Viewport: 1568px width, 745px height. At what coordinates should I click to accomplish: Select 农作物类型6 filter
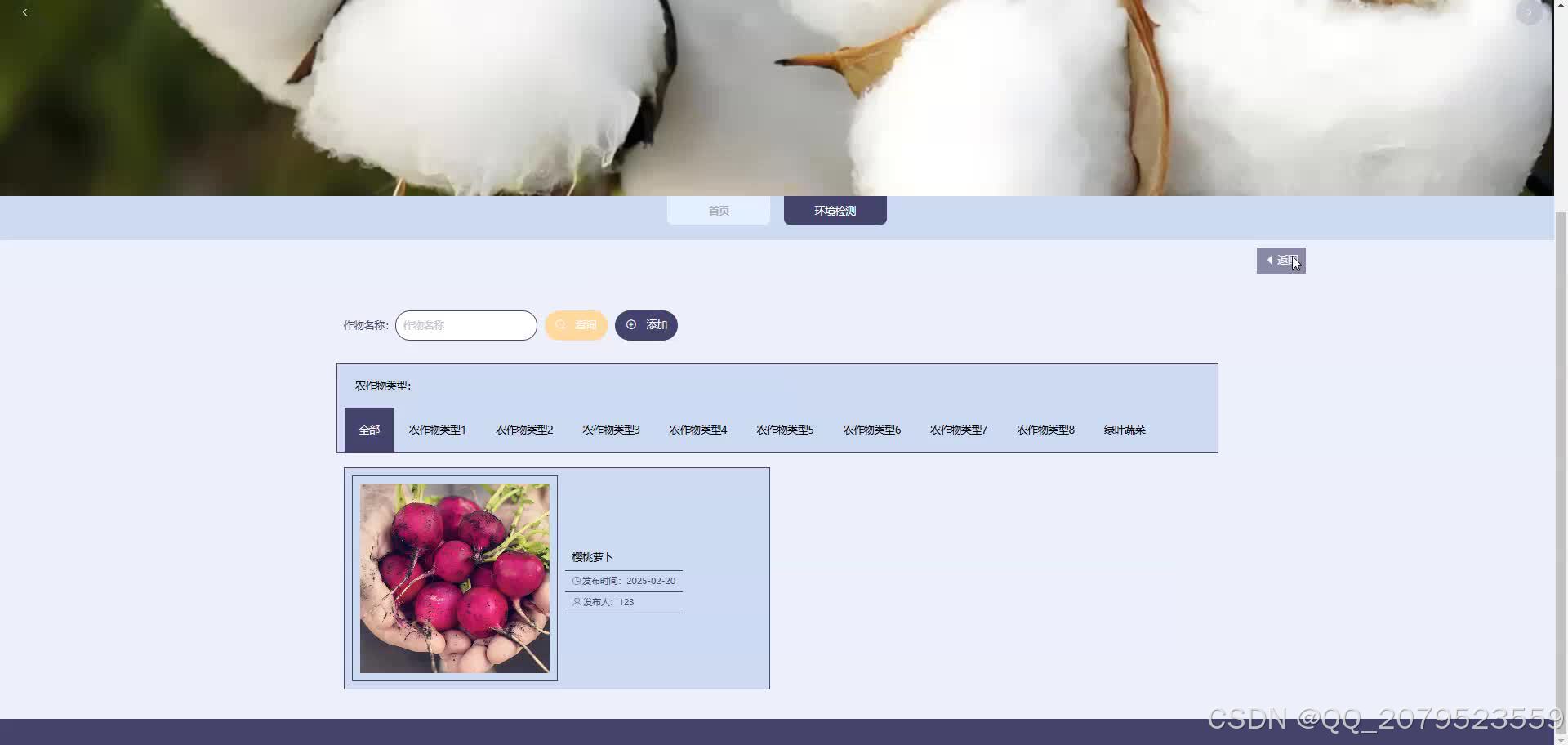click(872, 430)
